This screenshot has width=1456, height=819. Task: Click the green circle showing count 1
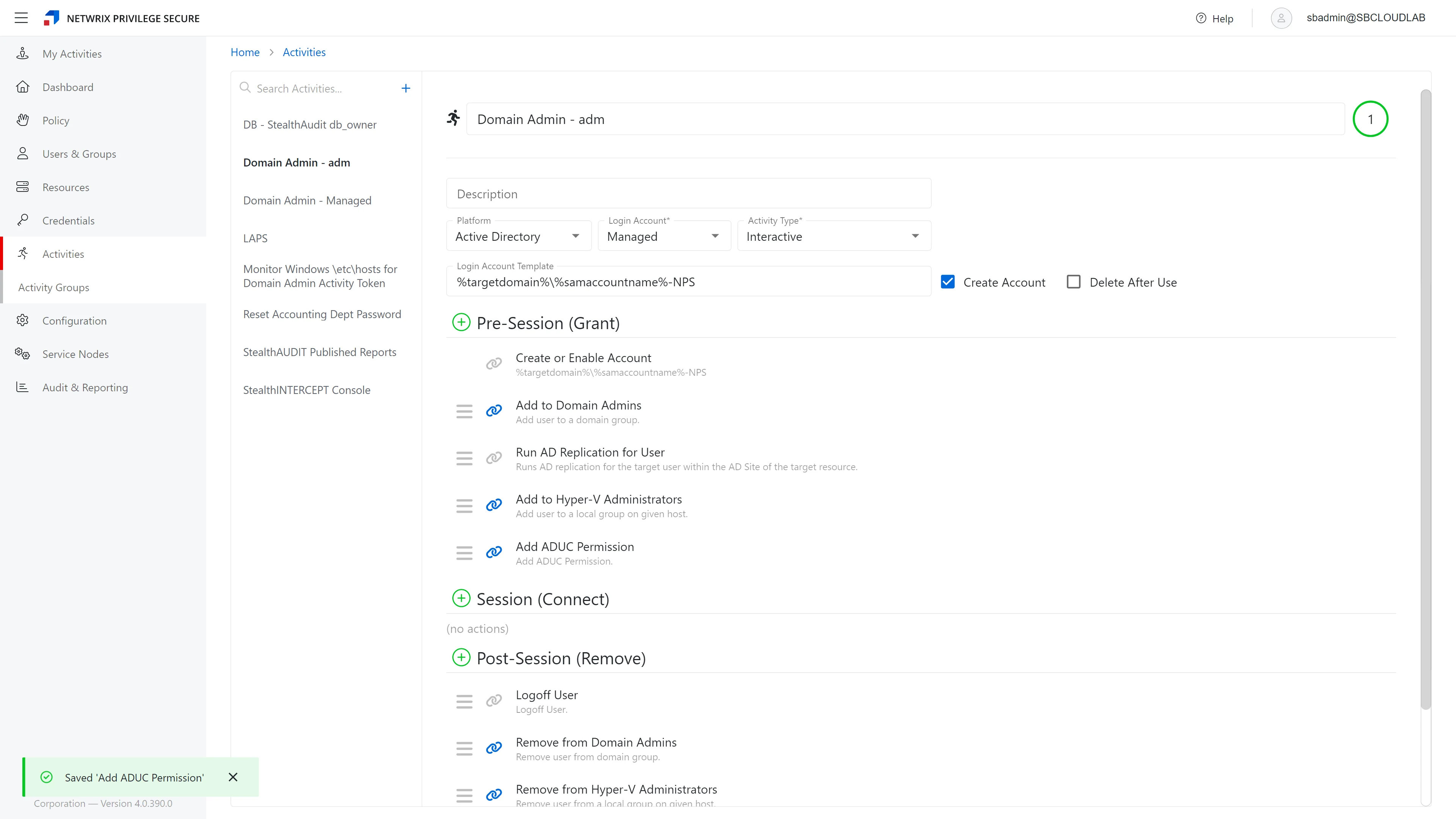coord(1370,119)
